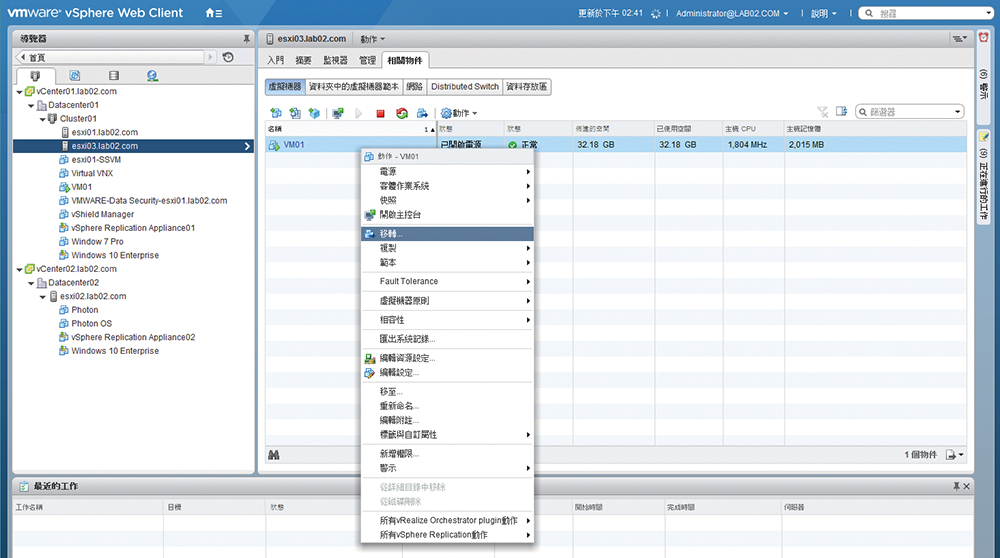Open the 動作 dropdown next to esxi03.lab02.com title
Viewport: 1000px width, 558px height.
point(372,39)
